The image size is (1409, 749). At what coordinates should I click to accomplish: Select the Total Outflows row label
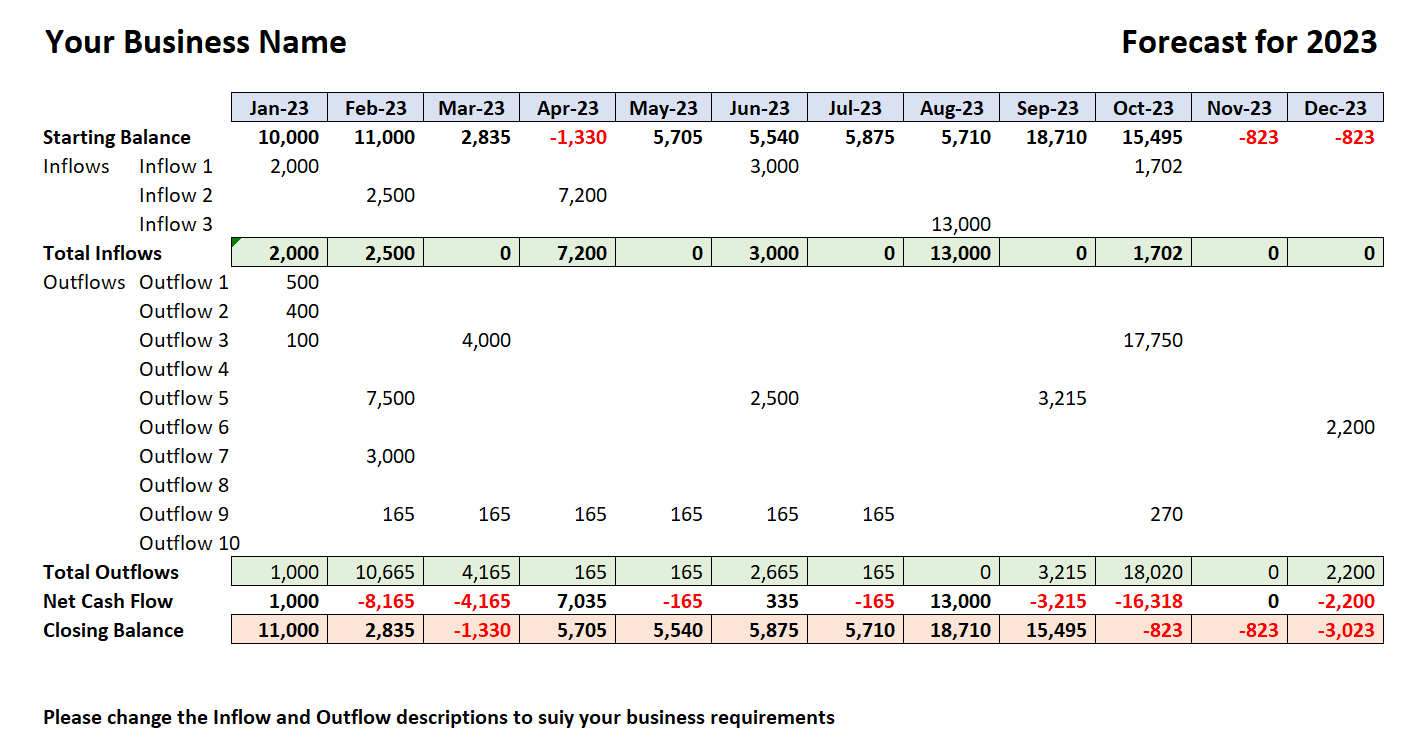coord(111,572)
